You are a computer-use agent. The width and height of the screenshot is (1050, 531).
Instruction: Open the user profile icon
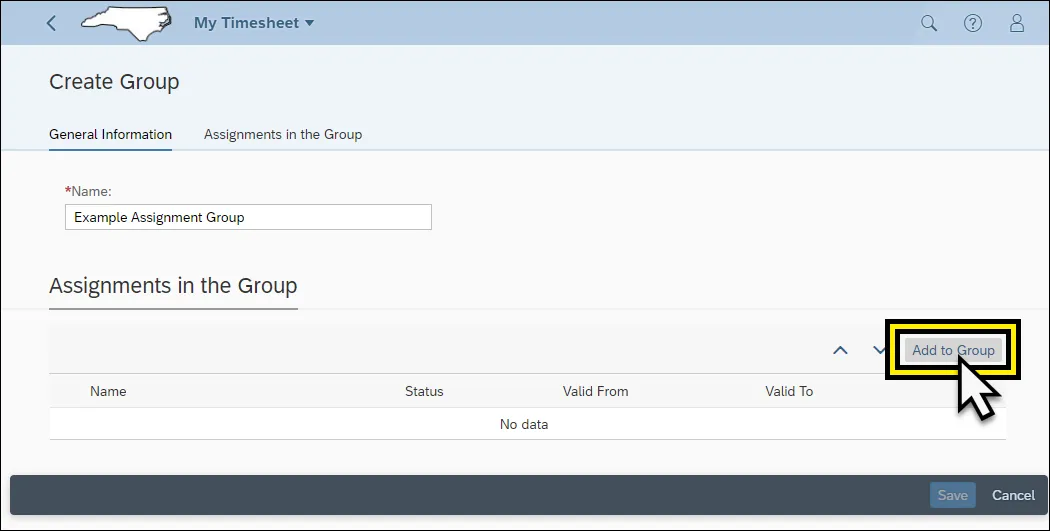(x=1017, y=23)
